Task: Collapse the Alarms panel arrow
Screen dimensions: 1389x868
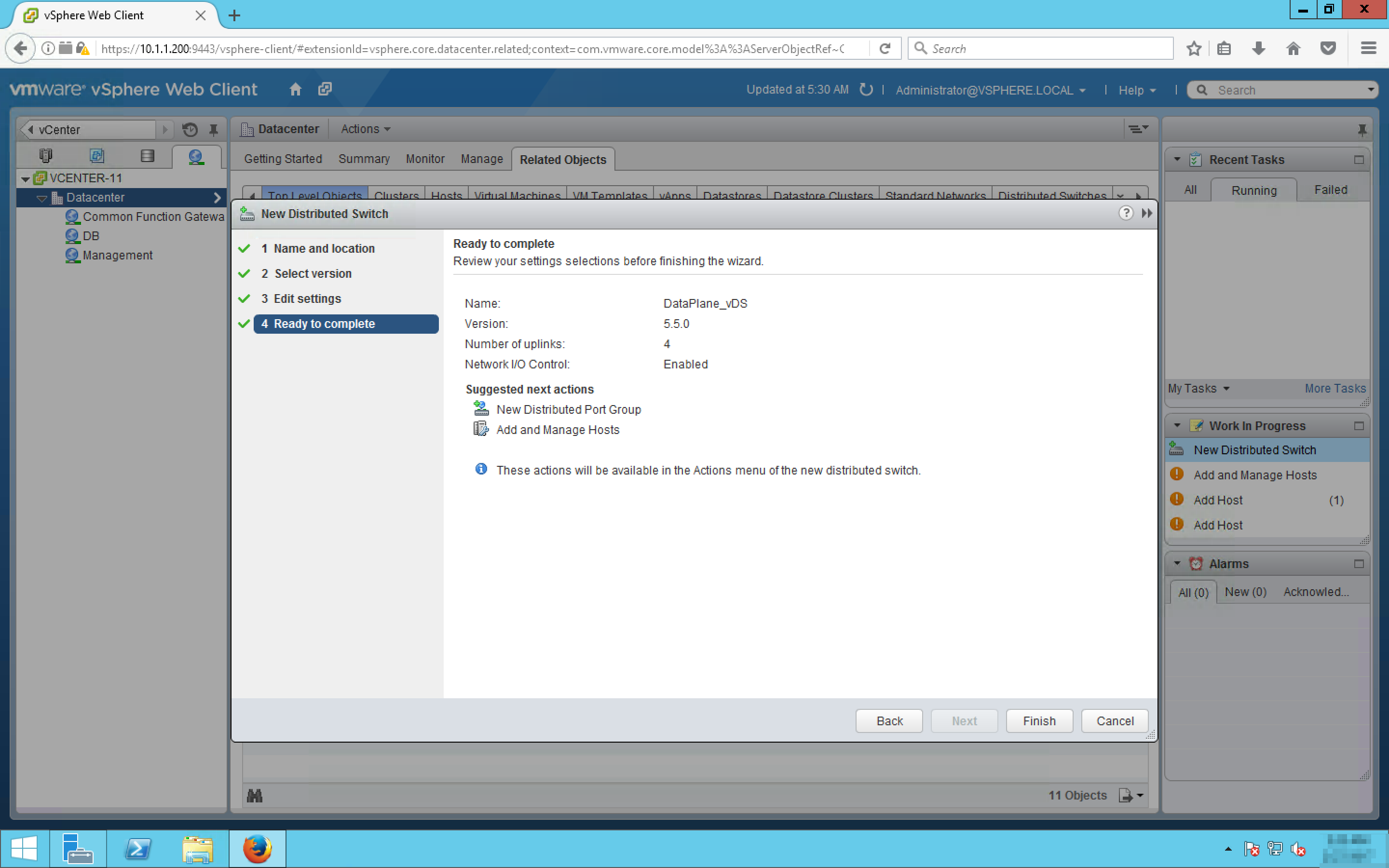Action: tap(1177, 564)
